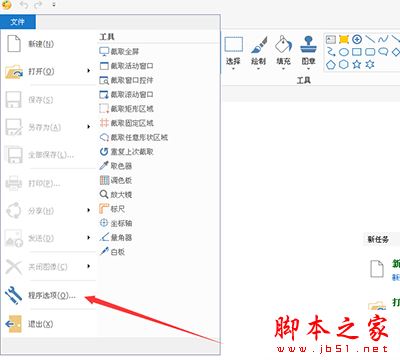The image size is (400, 360).
Task: Open the 调色板 color palette tool
Action: pos(116,180)
